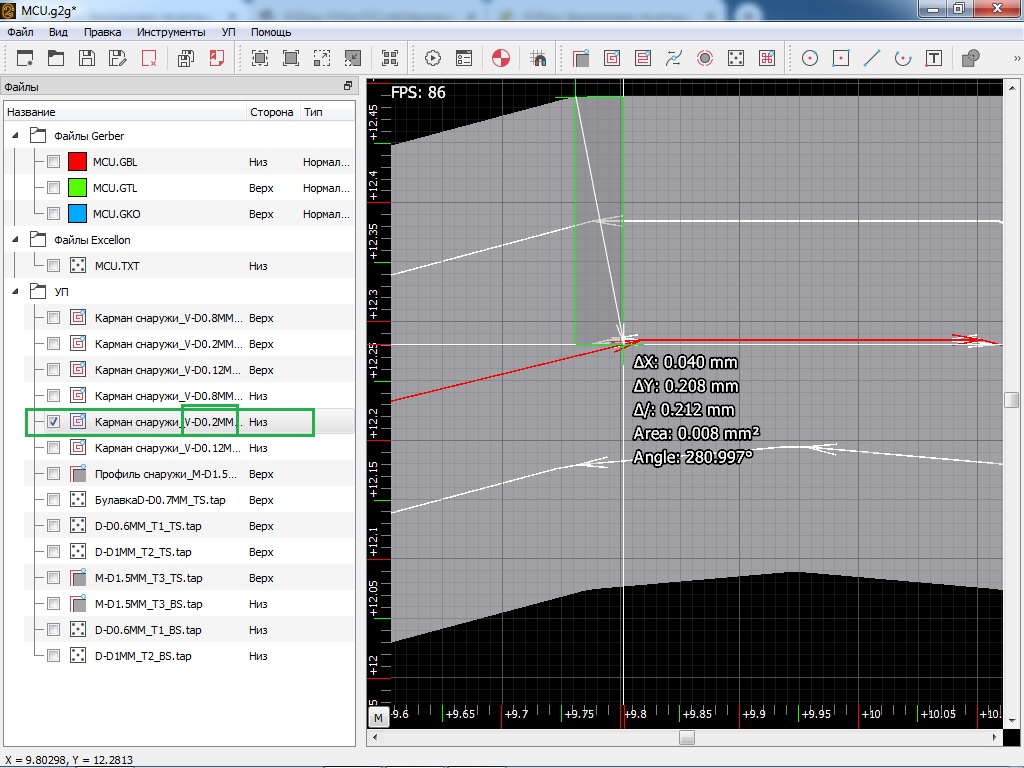Image resolution: width=1024 pixels, height=768 pixels.
Task: Click the green MCU.GTL color swatch
Action: (x=78, y=188)
